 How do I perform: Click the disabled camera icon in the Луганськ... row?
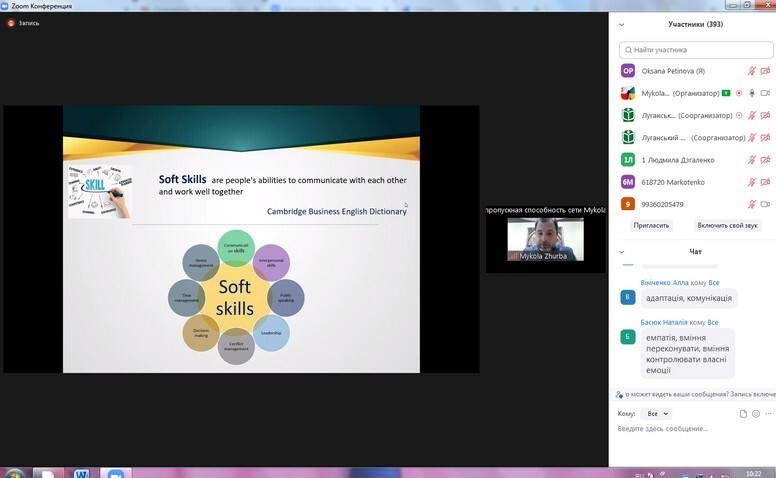pos(765,115)
